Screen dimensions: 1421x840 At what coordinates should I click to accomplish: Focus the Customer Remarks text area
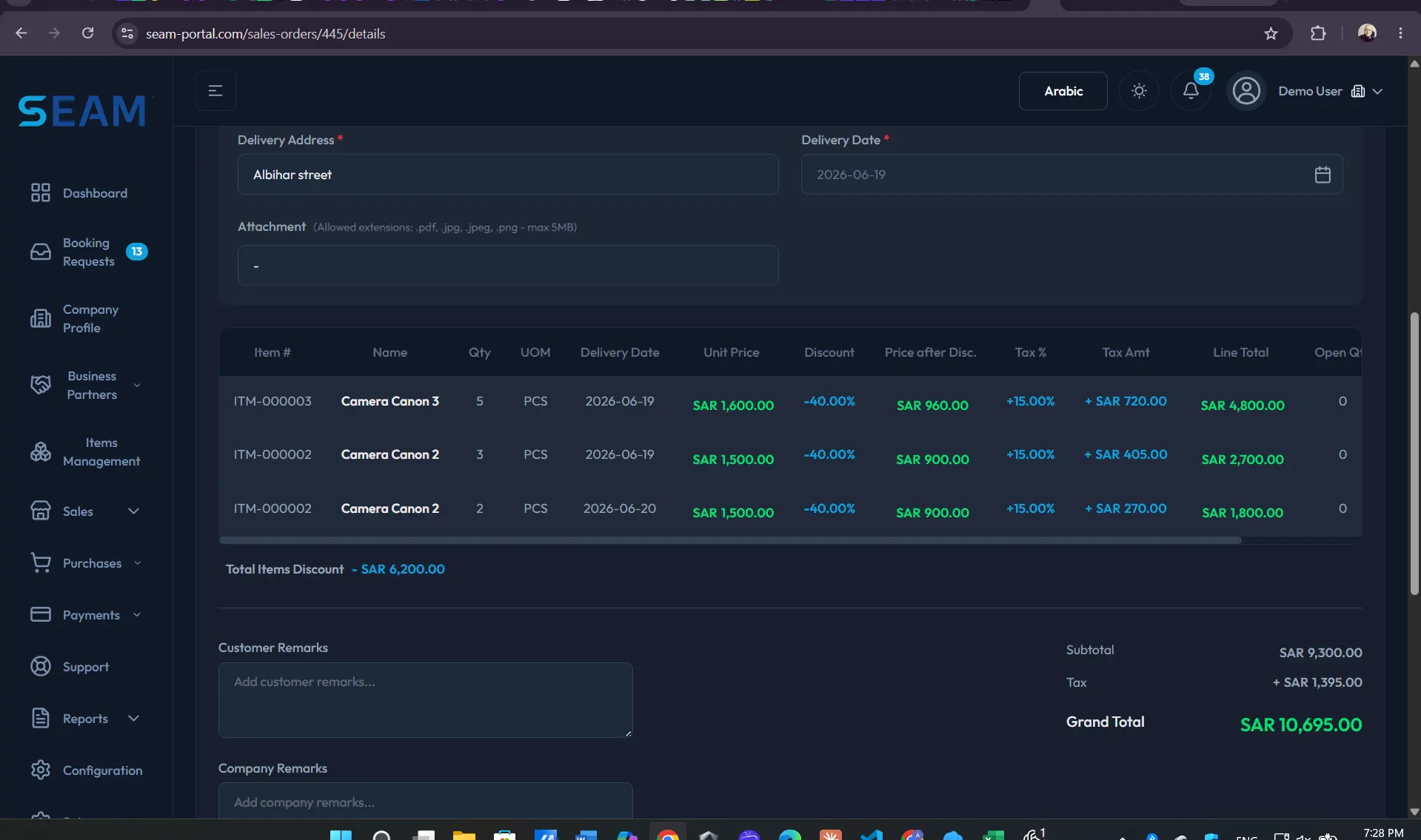(x=426, y=700)
